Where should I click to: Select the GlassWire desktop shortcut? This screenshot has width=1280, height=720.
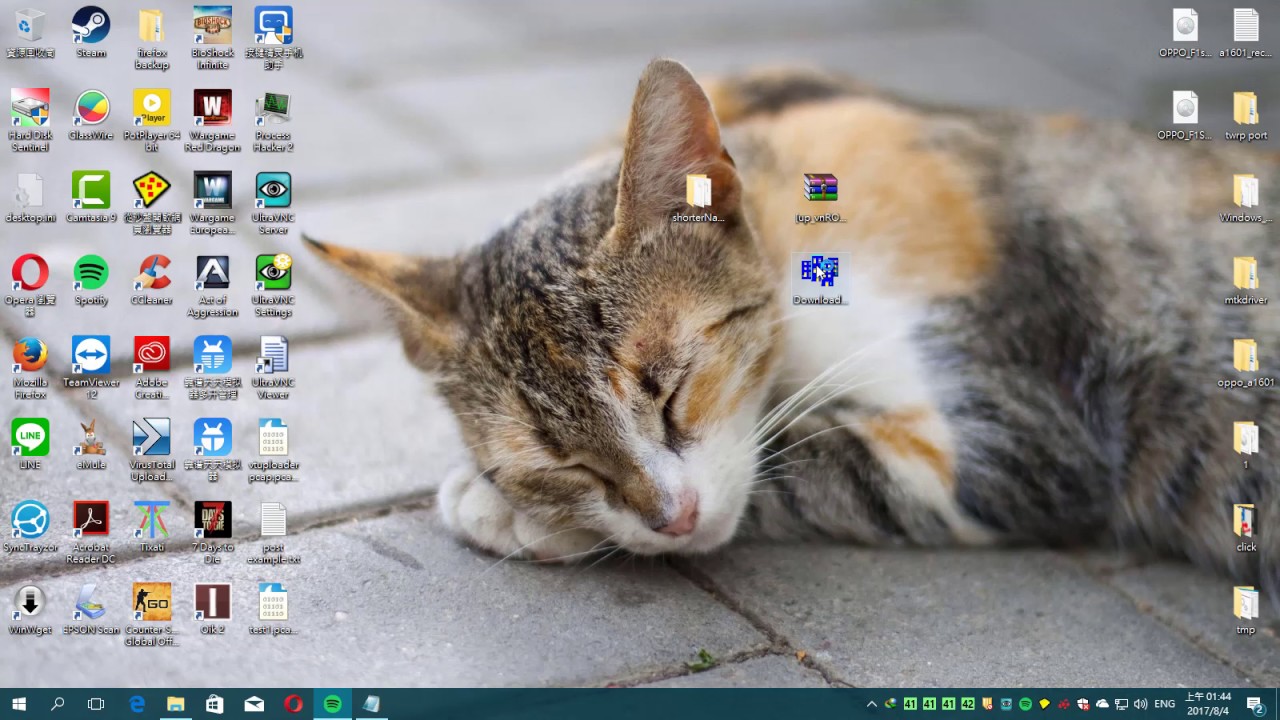click(x=91, y=115)
